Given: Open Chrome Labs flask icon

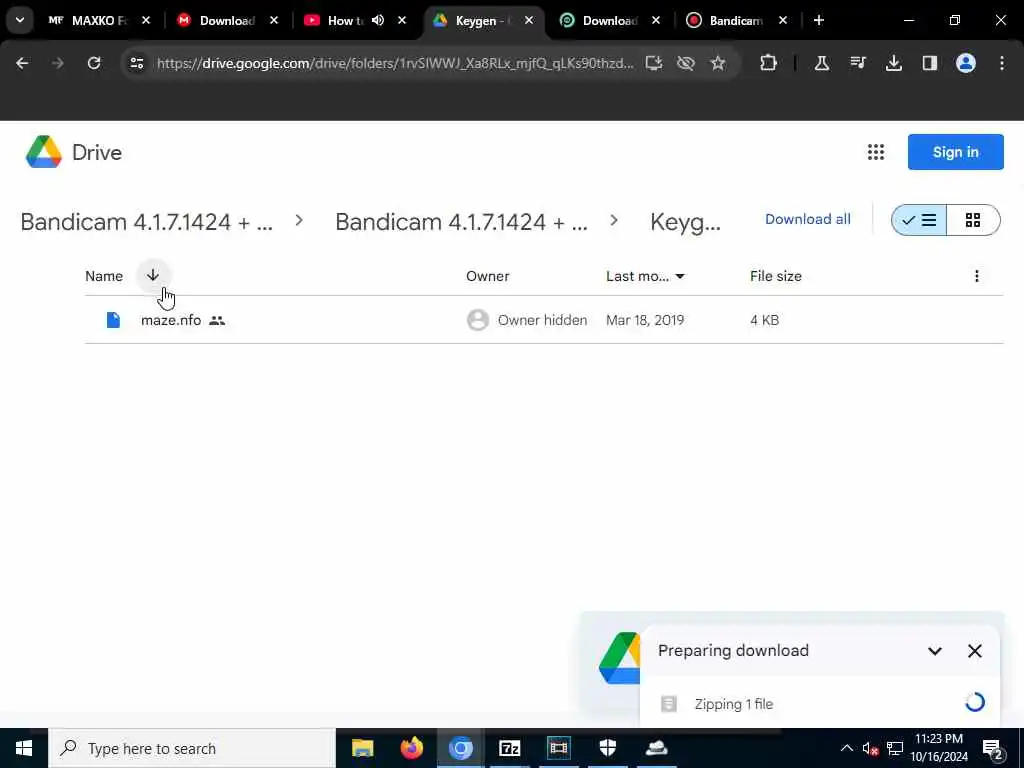Looking at the screenshot, I should pyautogui.click(x=822, y=63).
